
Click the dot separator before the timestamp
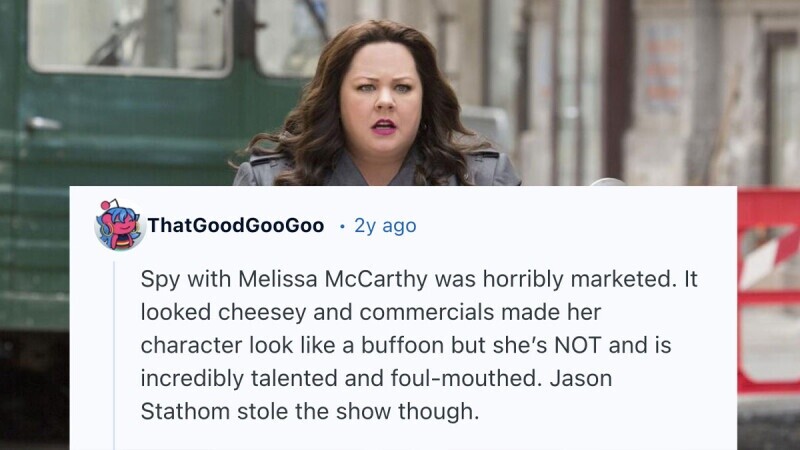click(342, 226)
